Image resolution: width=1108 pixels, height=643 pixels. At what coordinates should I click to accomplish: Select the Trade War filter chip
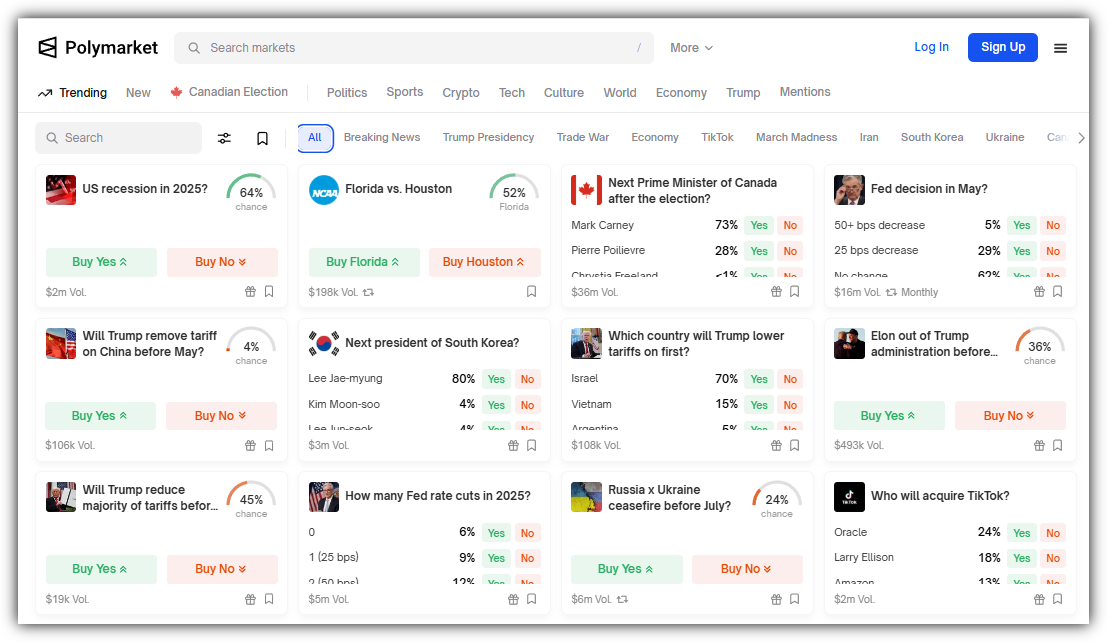[x=582, y=137]
